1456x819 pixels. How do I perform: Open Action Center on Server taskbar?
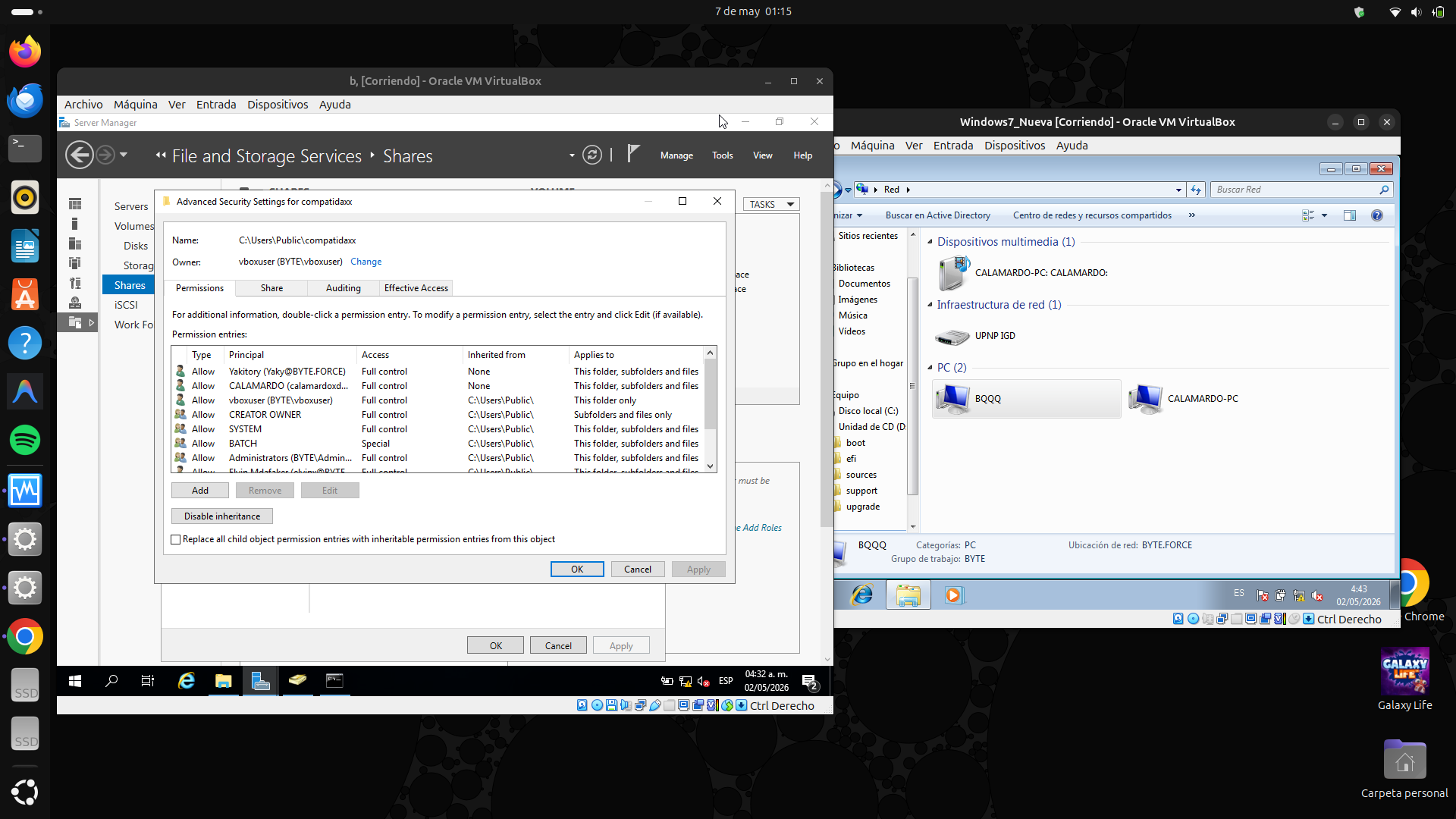point(810,682)
